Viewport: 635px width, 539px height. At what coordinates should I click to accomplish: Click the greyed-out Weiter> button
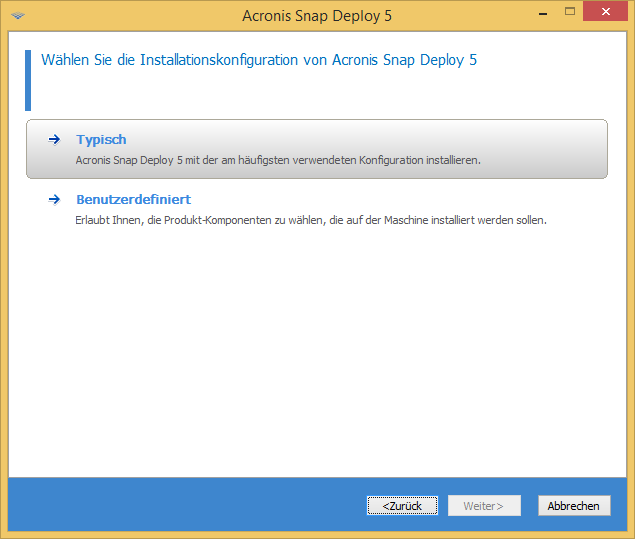point(484,506)
